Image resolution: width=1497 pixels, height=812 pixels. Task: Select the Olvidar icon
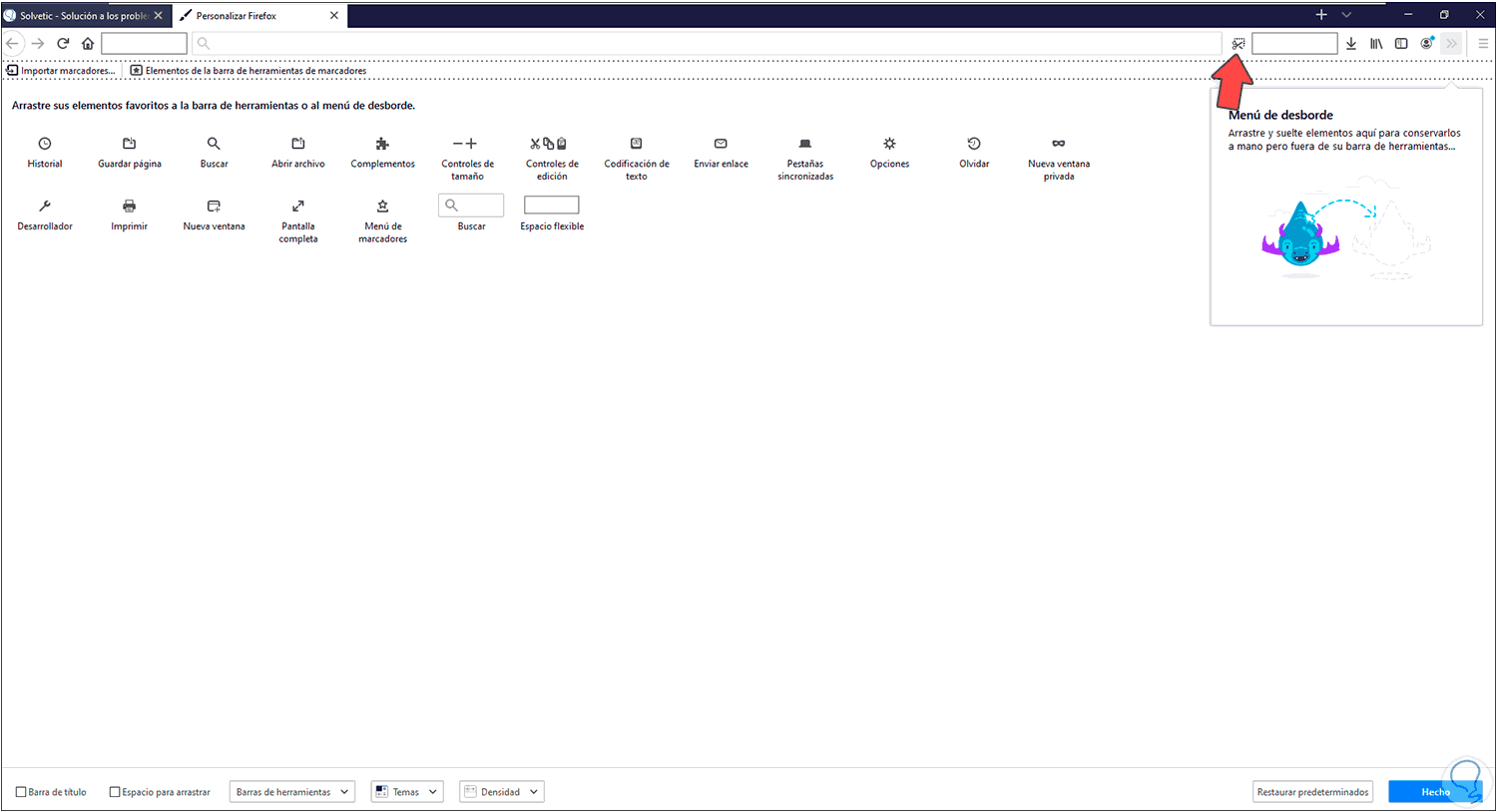973,143
